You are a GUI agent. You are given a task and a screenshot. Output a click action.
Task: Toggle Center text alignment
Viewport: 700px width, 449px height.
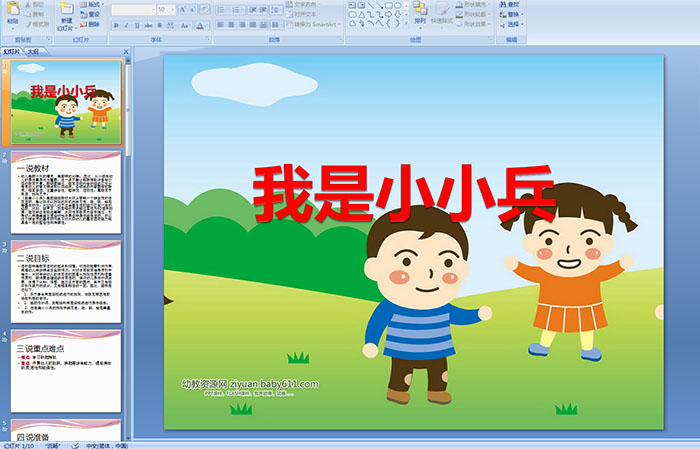click(231, 25)
